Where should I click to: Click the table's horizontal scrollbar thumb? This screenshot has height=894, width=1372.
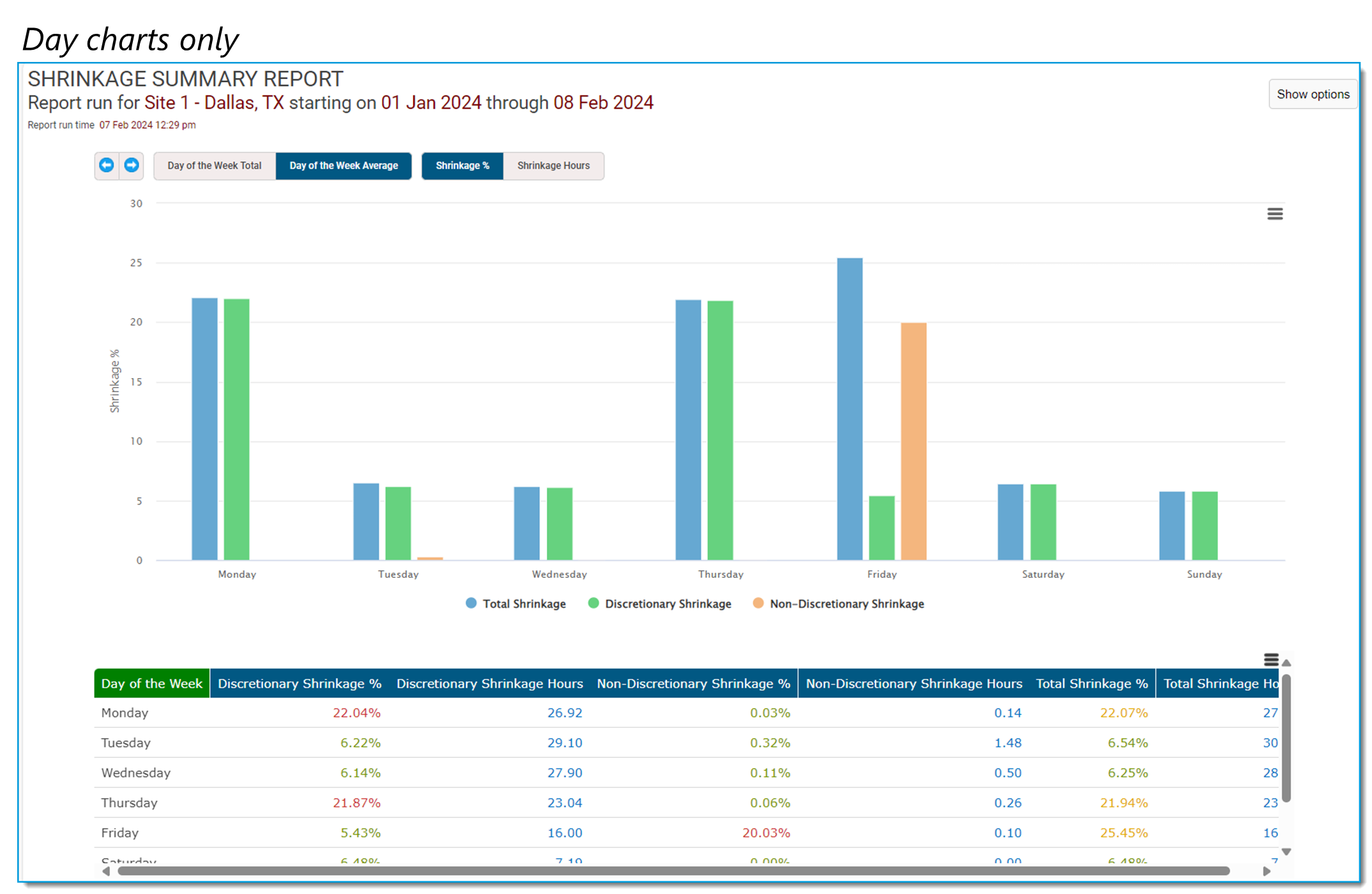pos(675,871)
